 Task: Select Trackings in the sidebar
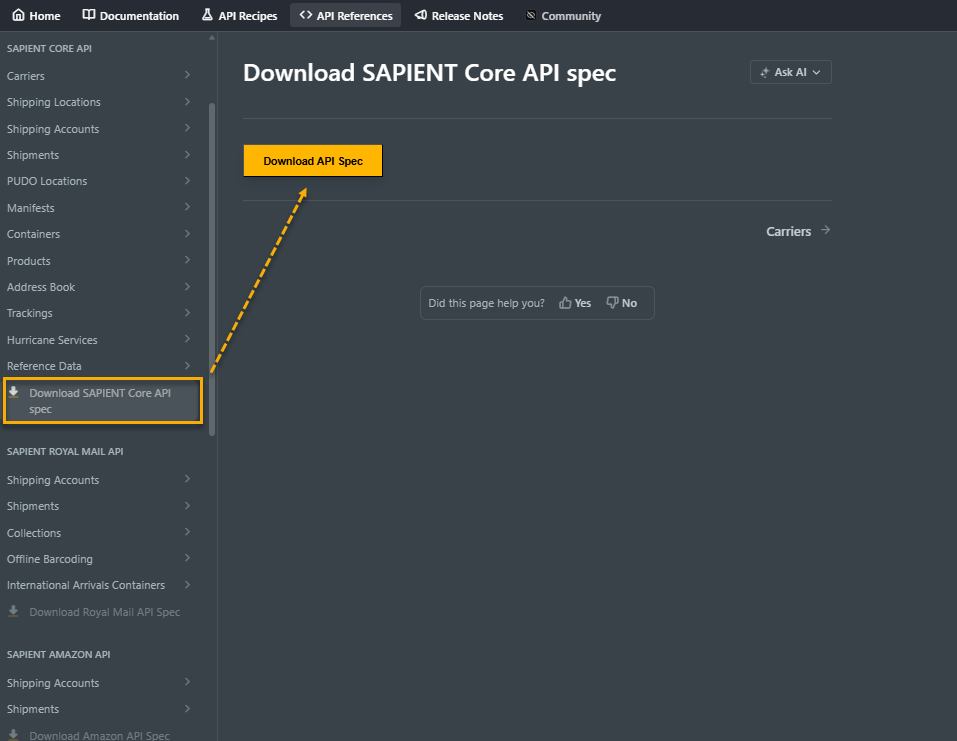(x=29, y=313)
